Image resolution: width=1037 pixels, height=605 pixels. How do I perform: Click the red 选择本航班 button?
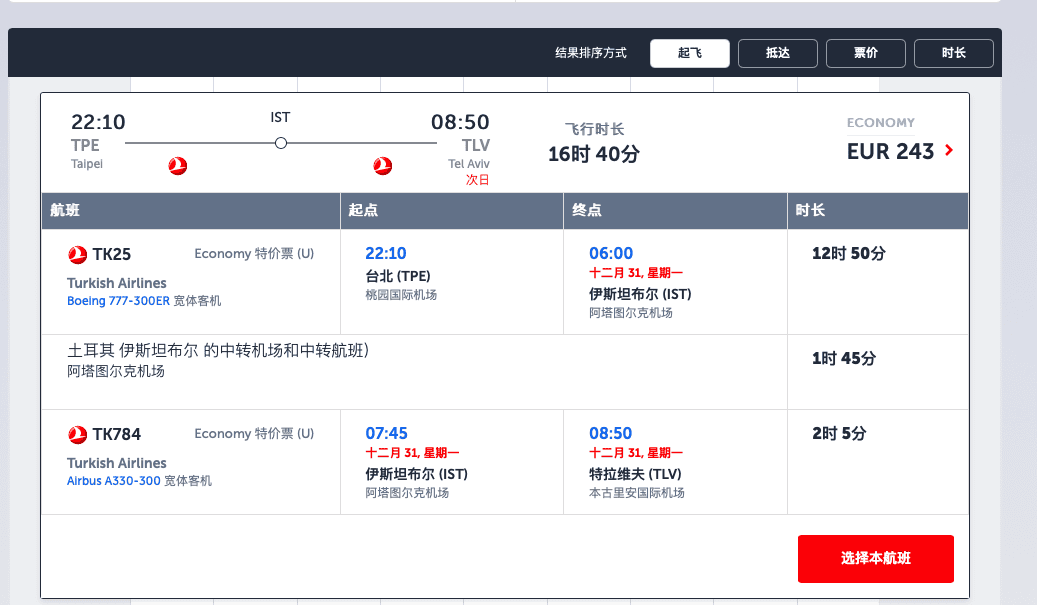point(876,559)
